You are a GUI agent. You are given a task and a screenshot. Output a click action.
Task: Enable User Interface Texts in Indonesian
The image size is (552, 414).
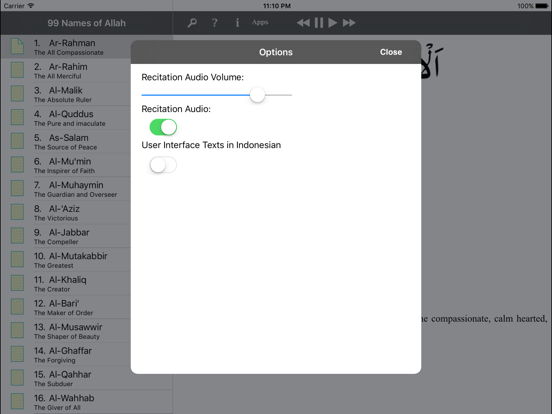coord(163,165)
